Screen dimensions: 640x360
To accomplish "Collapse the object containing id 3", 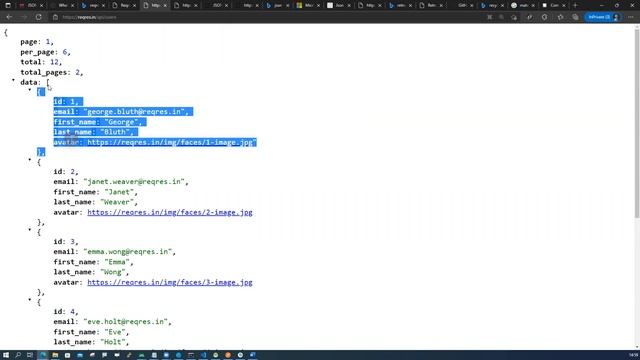I will (x=30, y=230).
